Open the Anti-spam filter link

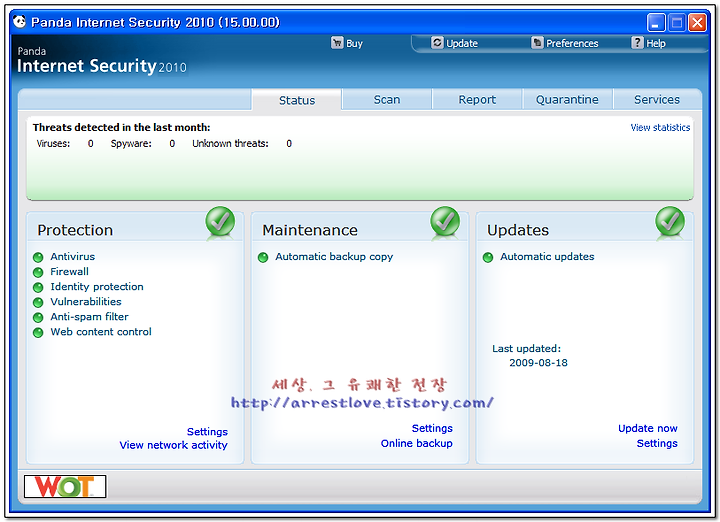point(89,317)
